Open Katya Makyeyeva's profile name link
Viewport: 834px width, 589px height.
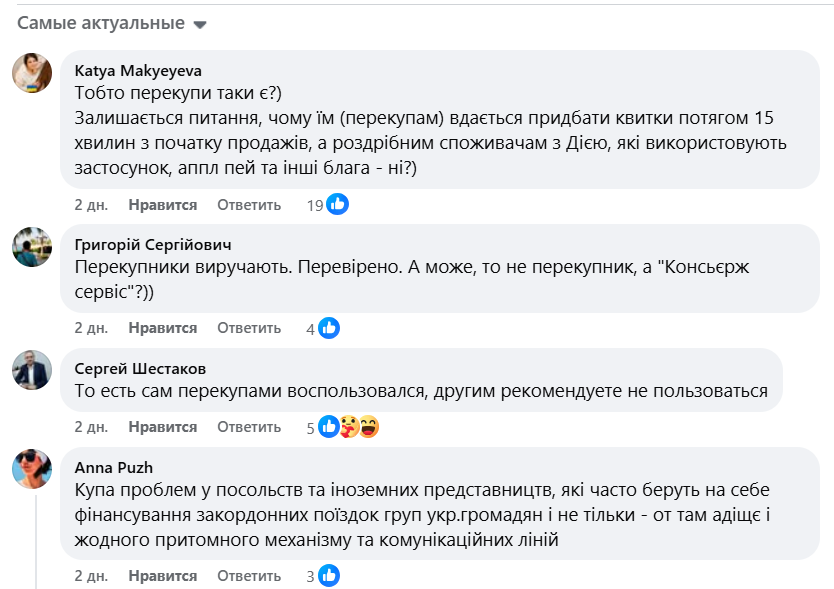[x=138, y=70]
